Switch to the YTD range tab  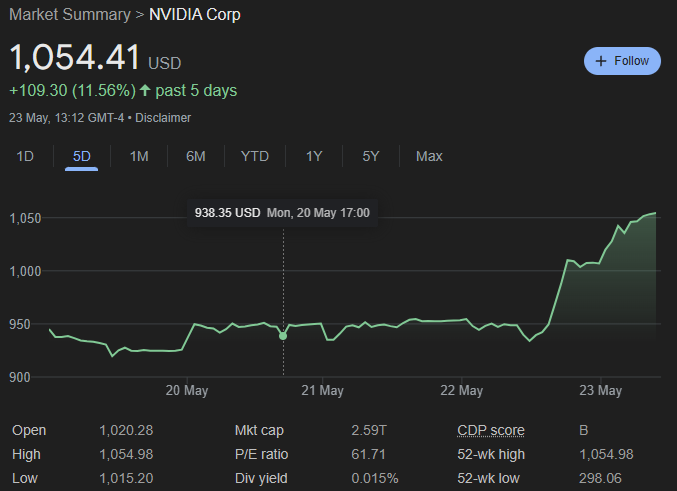coord(255,156)
